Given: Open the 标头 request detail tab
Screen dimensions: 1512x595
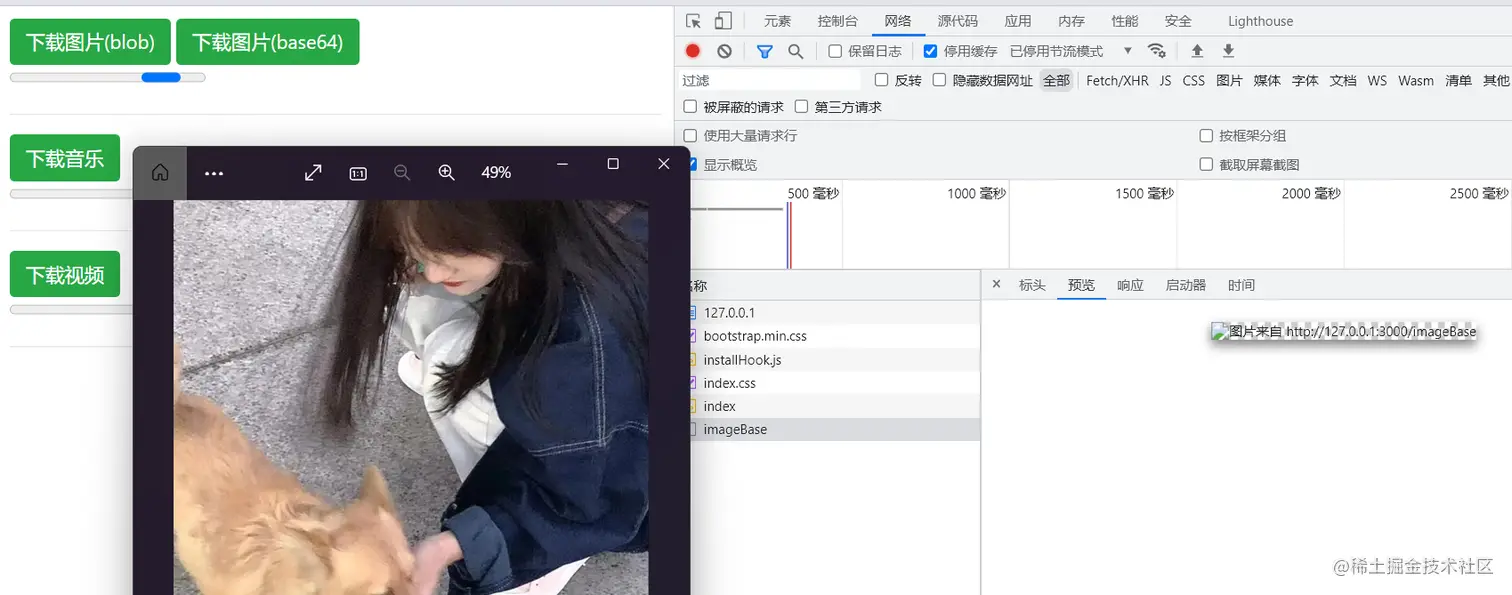Looking at the screenshot, I should point(1032,285).
